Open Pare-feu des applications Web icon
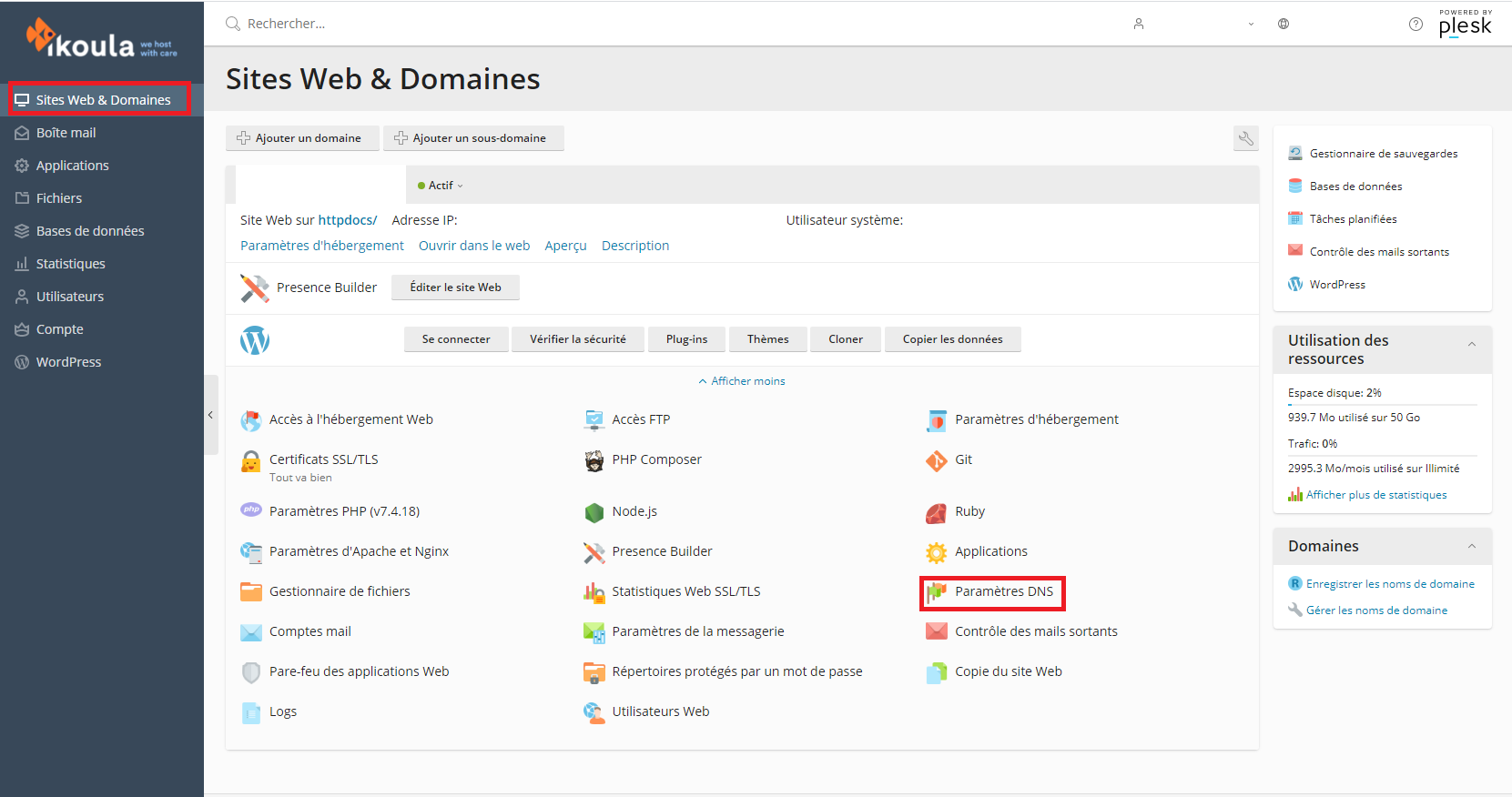The width and height of the screenshot is (1512, 797). click(251, 672)
